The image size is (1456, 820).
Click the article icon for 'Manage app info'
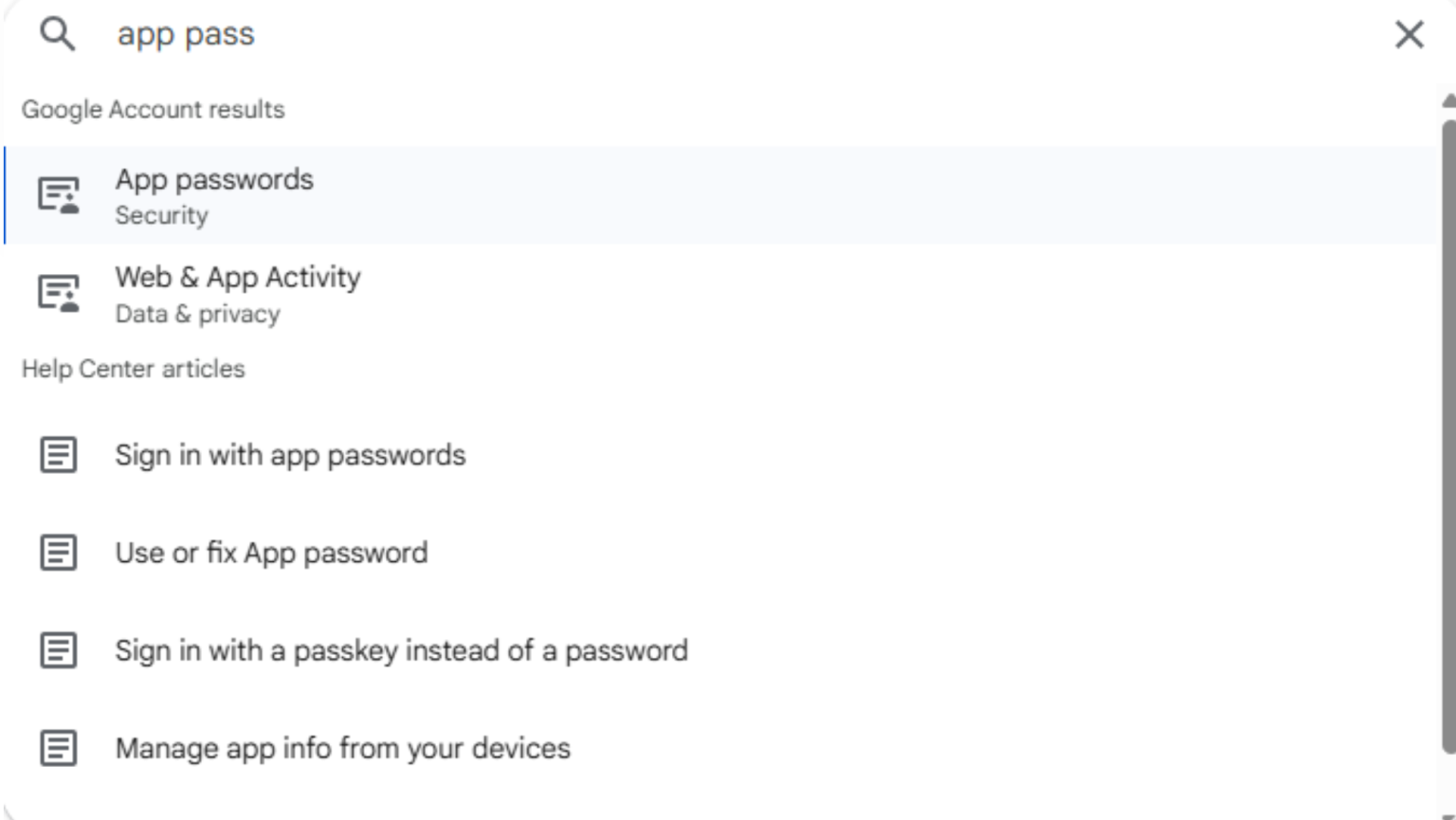[x=59, y=748]
